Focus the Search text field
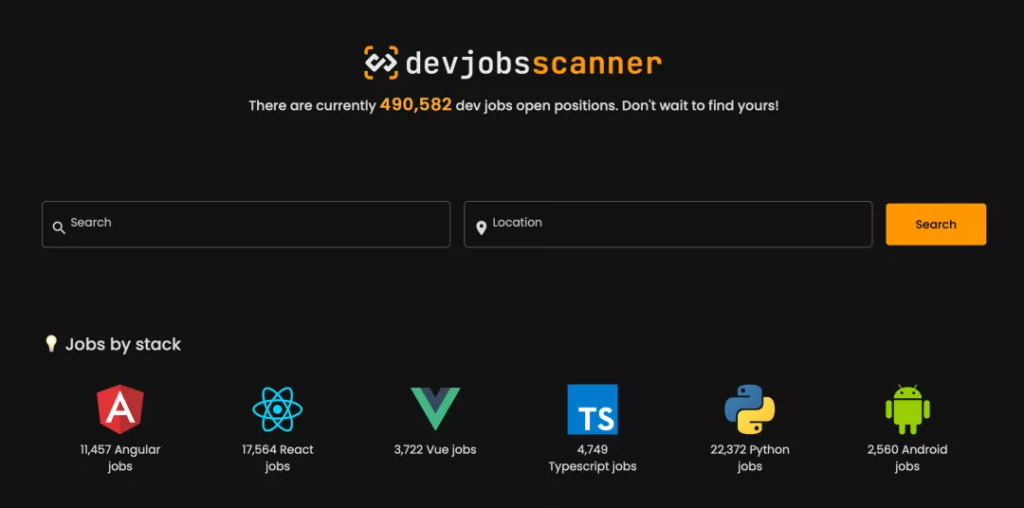 (x=246, y=225)
